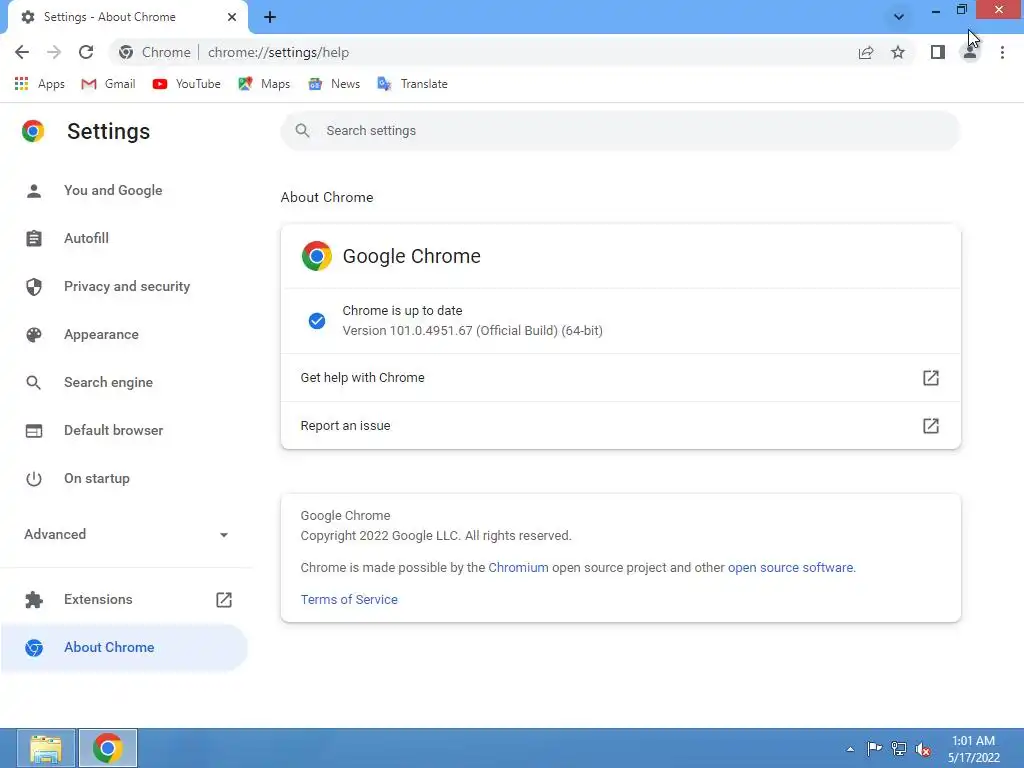
Task: Open the Chromium link
Action: pyautogui.click(x=519, y=568)
